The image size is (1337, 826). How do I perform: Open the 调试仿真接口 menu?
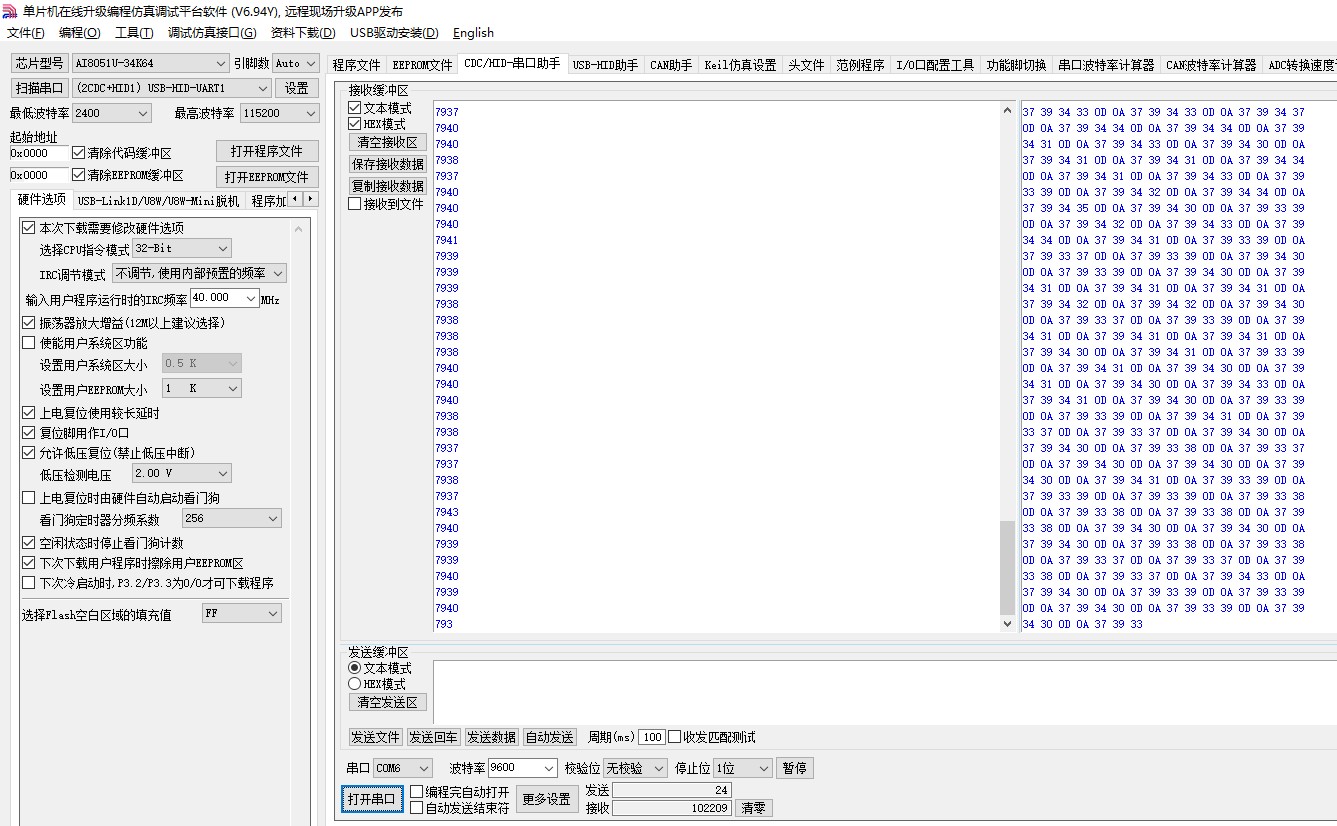[x=211, y=33]
